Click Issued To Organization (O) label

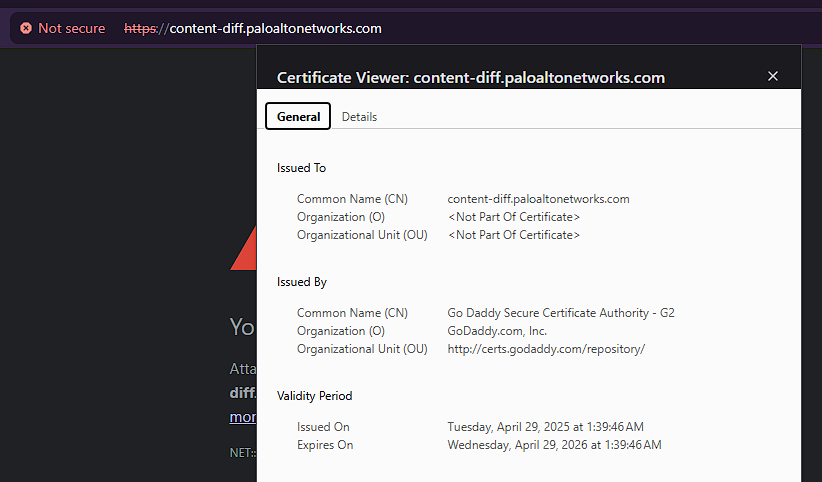(341, 217)
